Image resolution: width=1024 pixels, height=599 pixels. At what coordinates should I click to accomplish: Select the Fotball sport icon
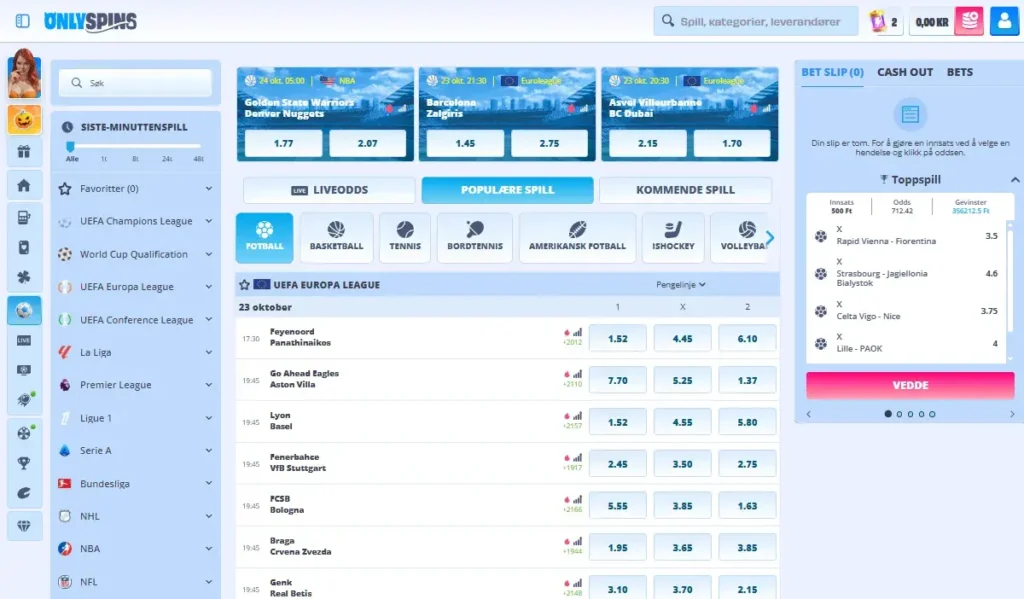pyautogui.click(x=264, y=238)
